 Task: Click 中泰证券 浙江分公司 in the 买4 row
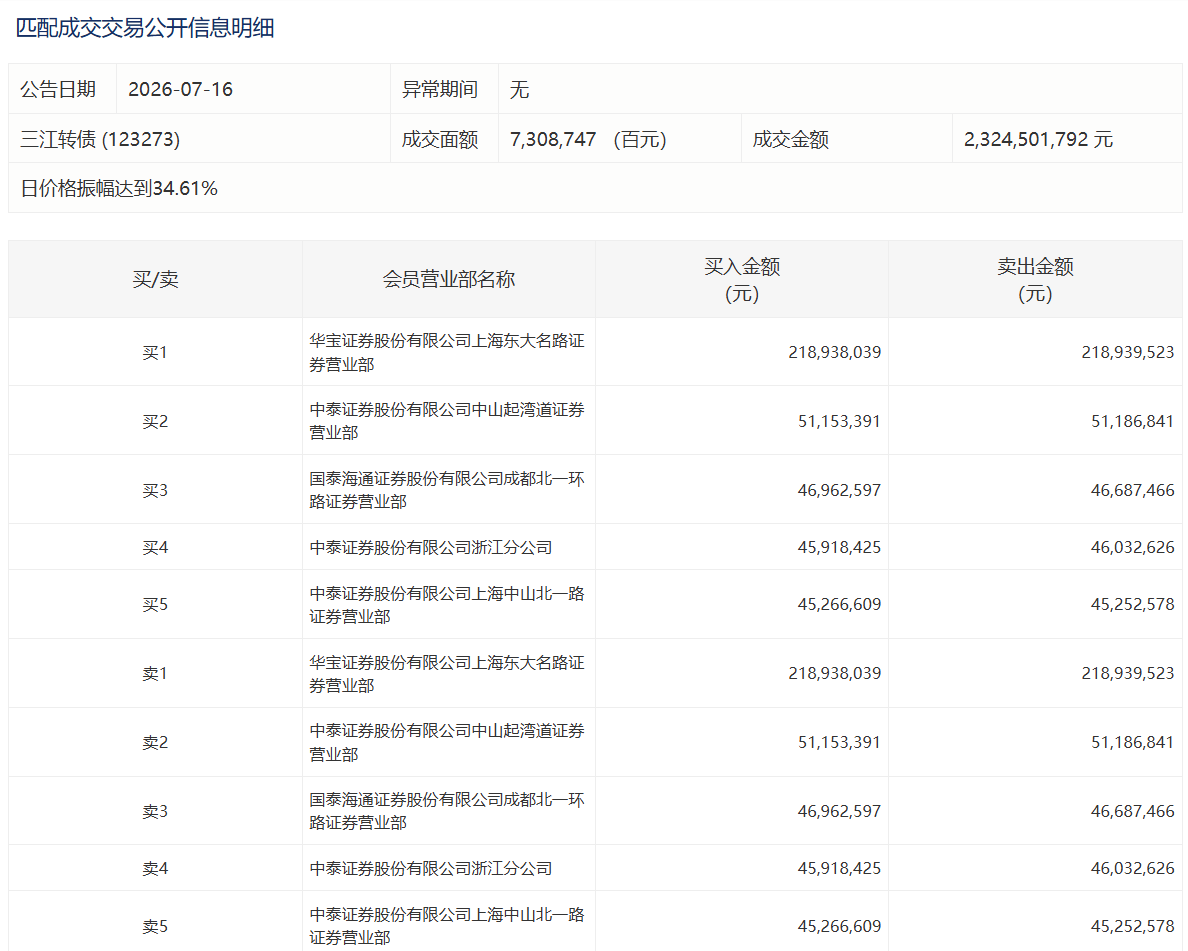coord(430,547)
